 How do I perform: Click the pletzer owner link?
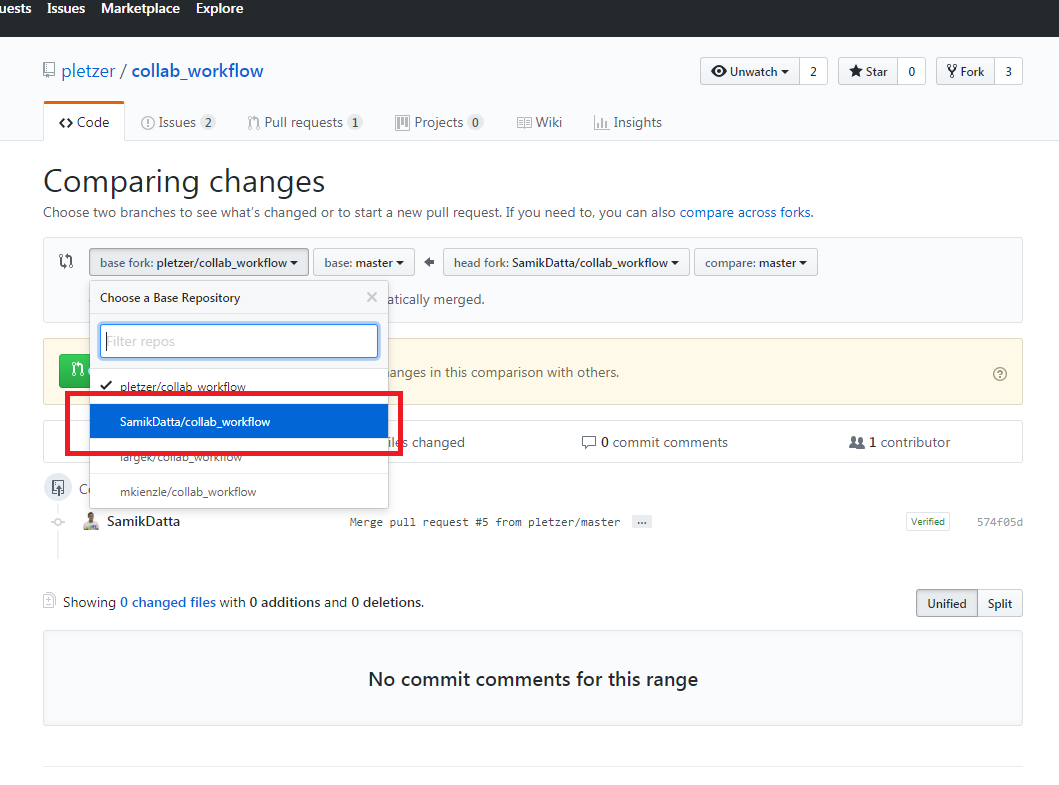[88, 71]
